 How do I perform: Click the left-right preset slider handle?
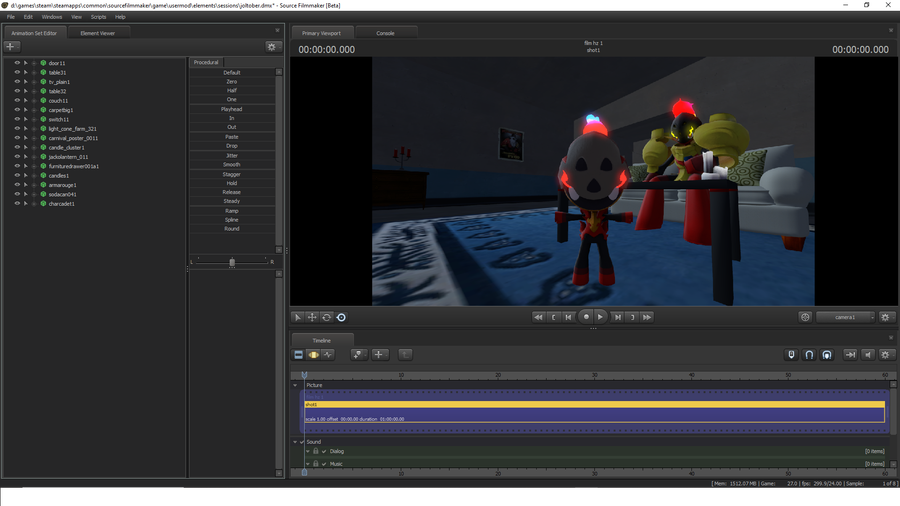(232, 262)
